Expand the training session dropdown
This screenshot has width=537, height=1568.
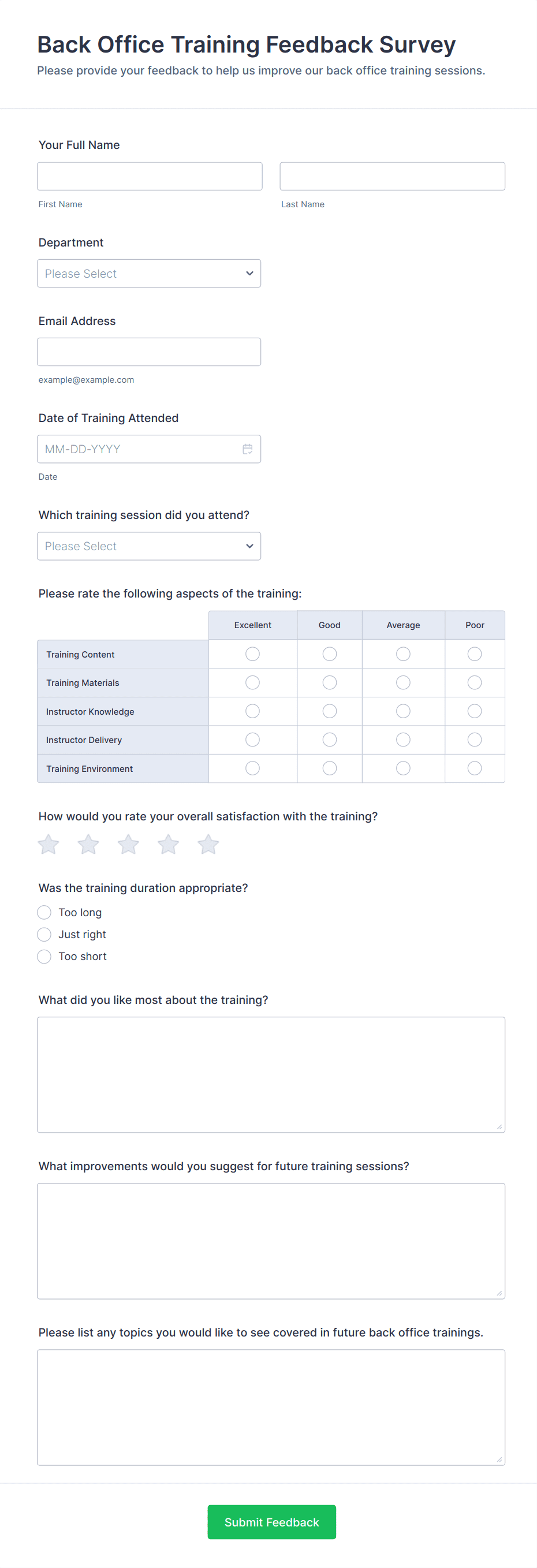149,546
